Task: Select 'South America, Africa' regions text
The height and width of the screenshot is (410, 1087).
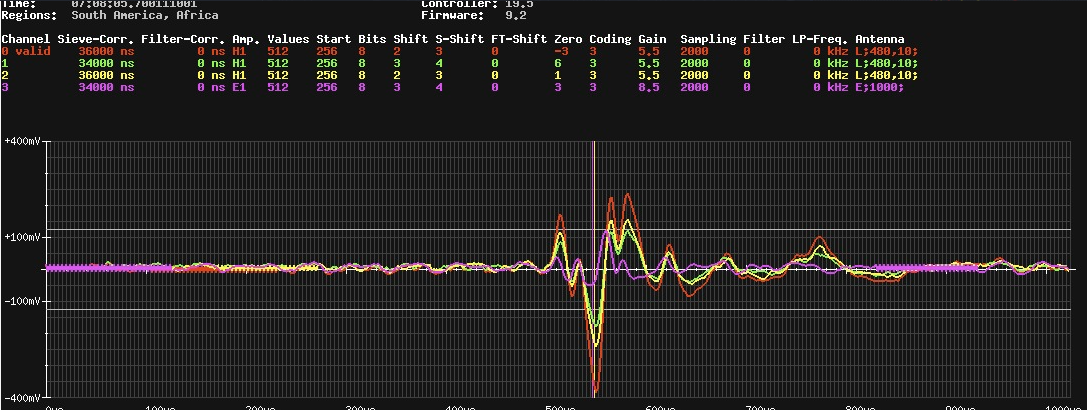Action: 145,15
